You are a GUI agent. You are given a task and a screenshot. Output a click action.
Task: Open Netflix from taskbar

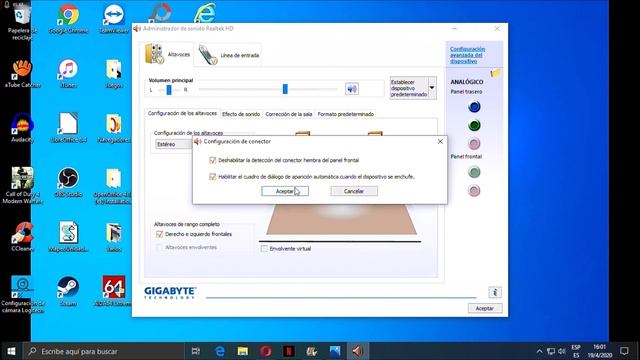[x=289, y=351]
